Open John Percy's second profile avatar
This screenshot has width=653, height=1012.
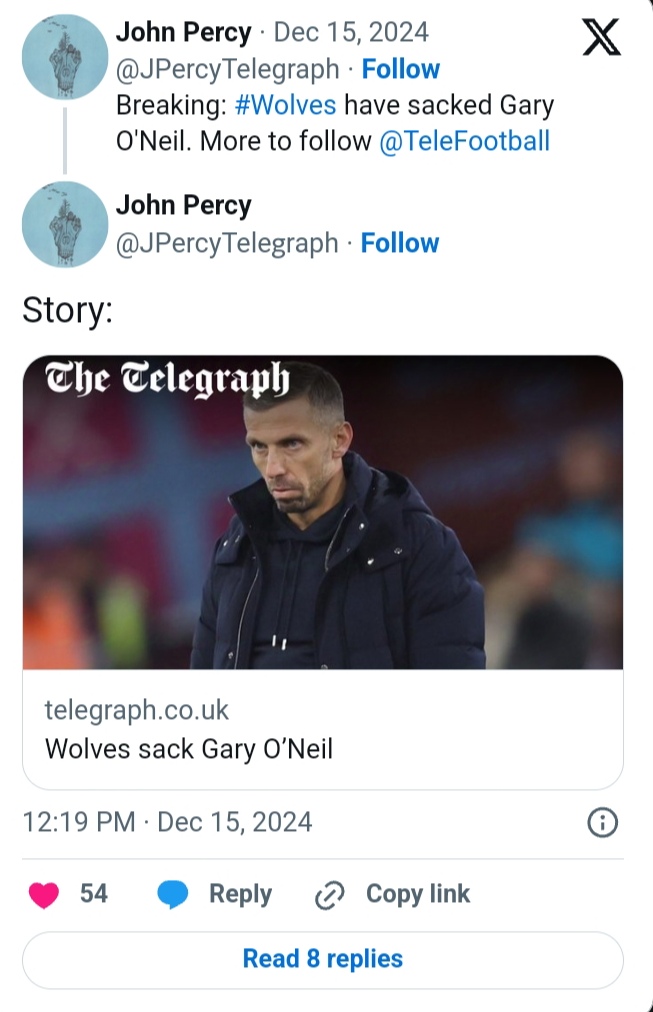point(65,224)
